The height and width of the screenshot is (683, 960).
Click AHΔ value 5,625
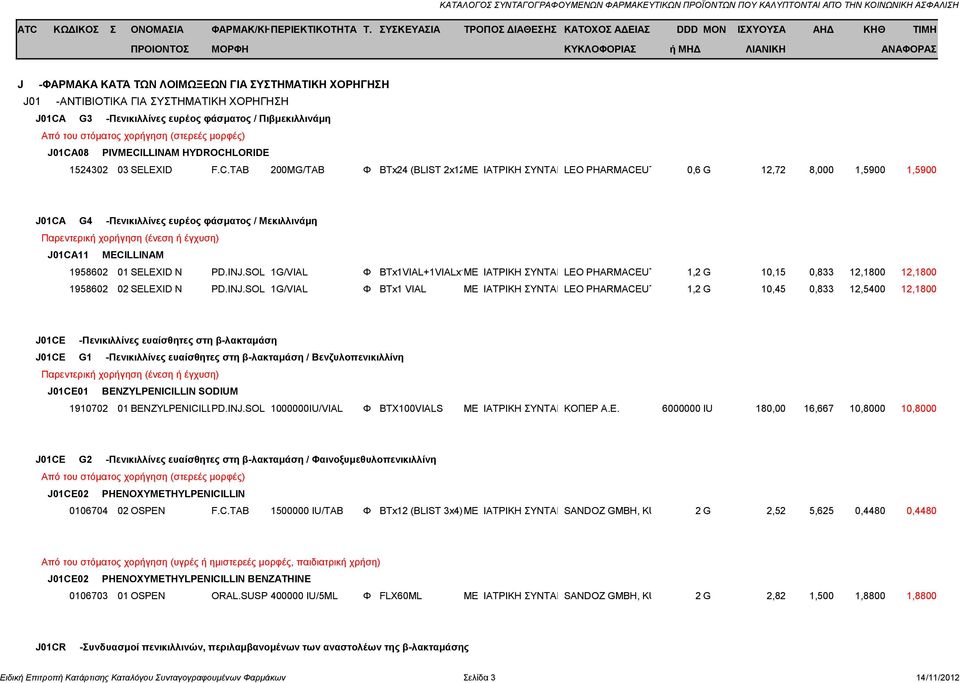coord(821,511)
